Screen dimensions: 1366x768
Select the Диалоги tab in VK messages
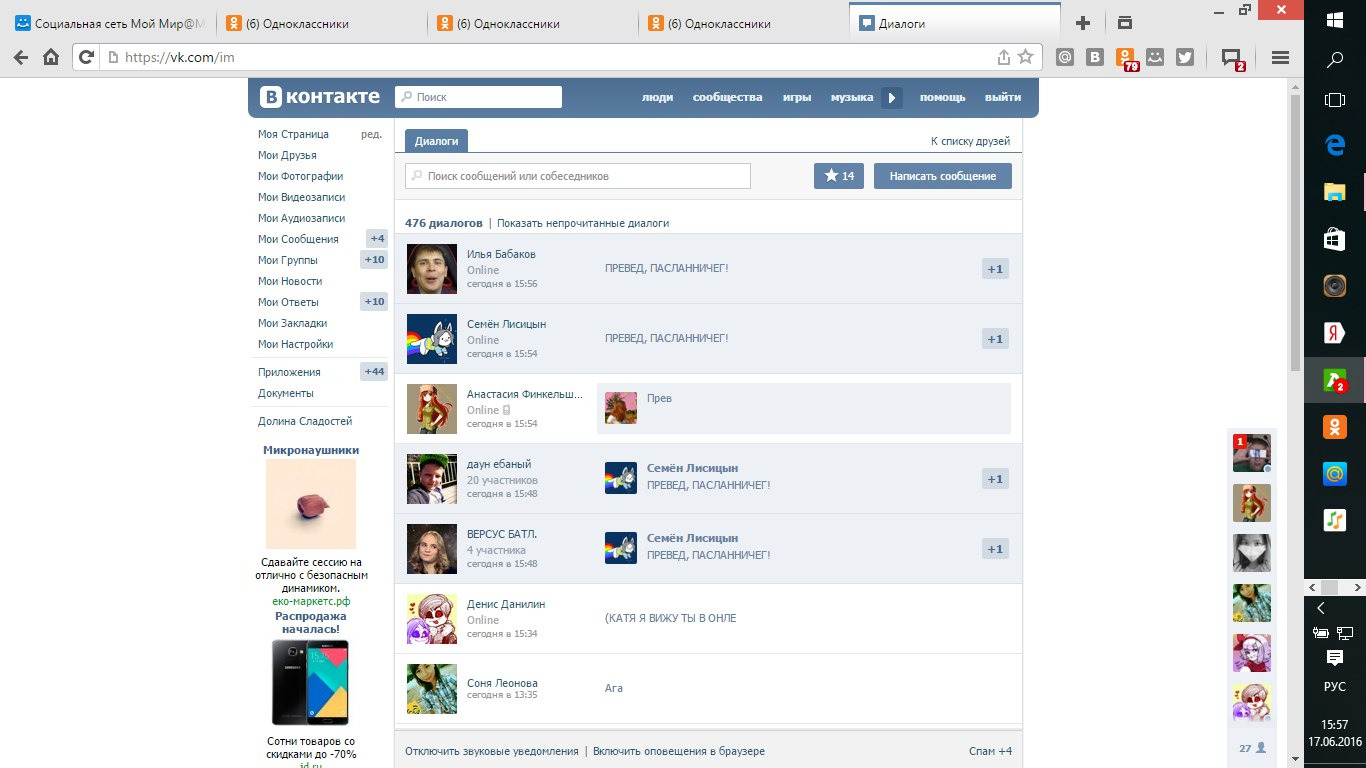[437, 141]
